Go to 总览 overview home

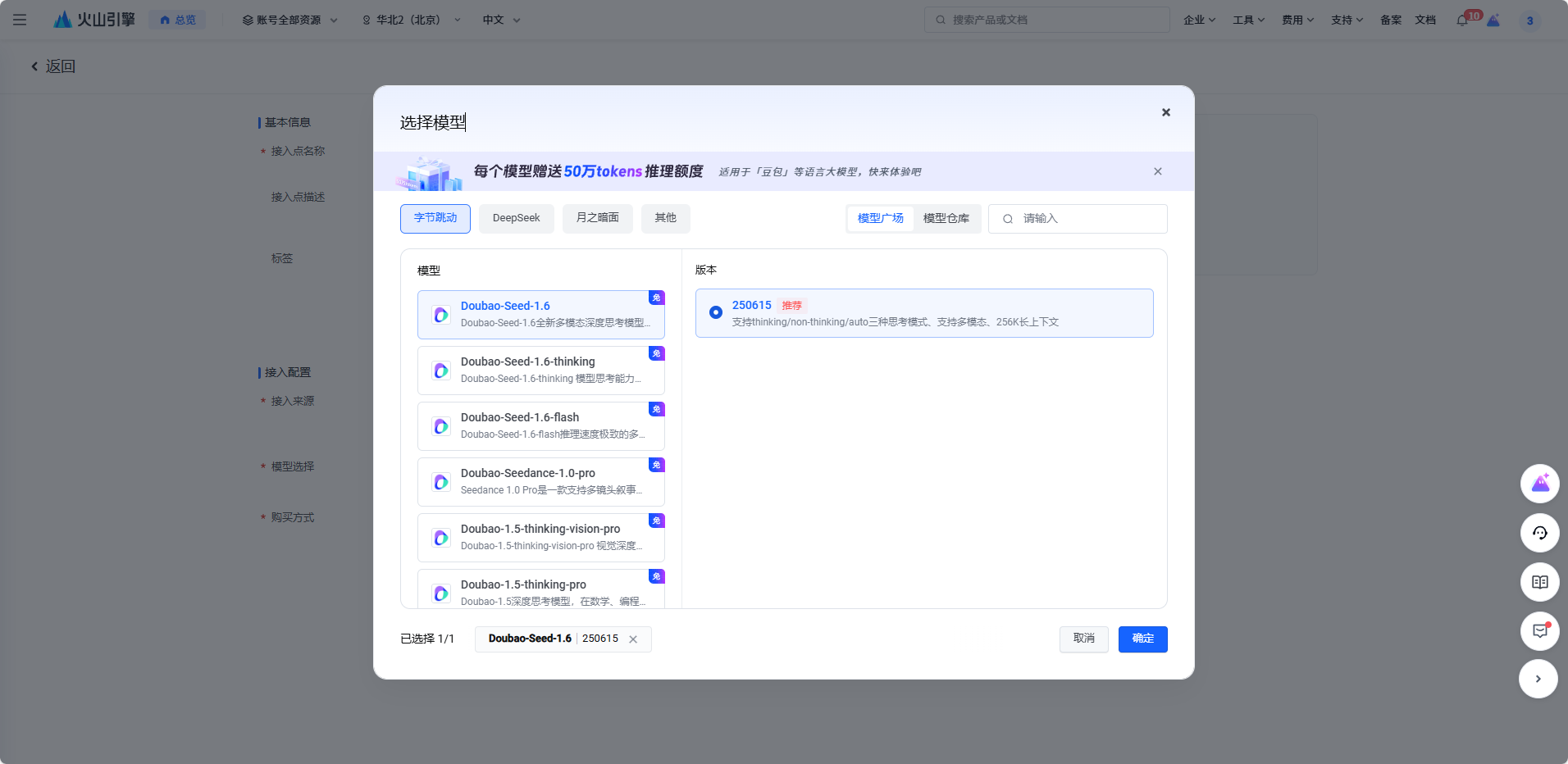click(177, 20)
